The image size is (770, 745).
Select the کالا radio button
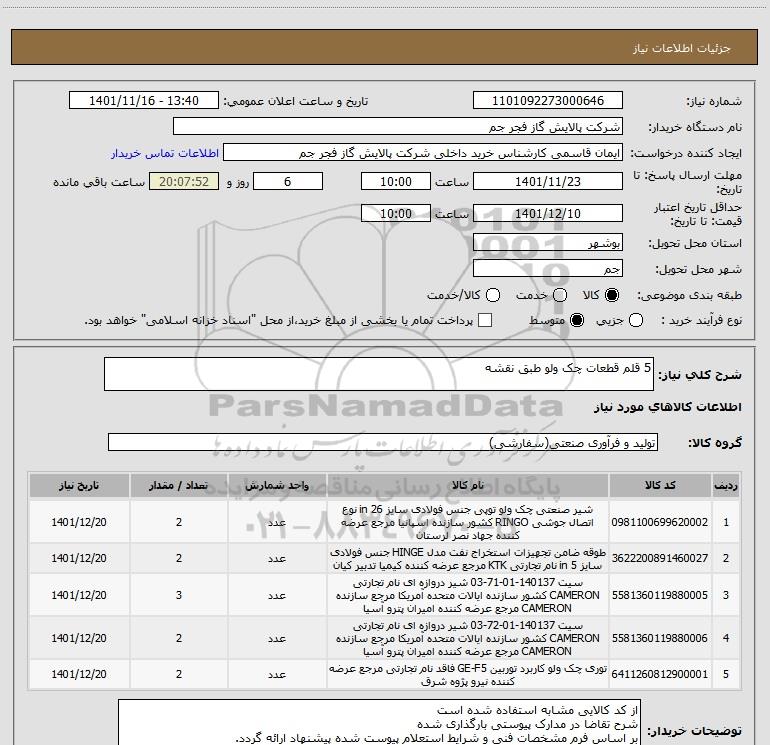click(612, 295)
